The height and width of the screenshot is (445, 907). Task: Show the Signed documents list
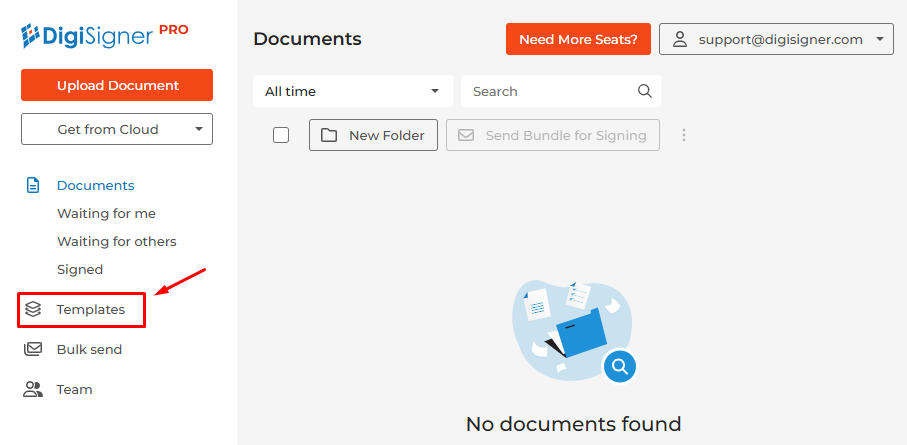point(80,269)
